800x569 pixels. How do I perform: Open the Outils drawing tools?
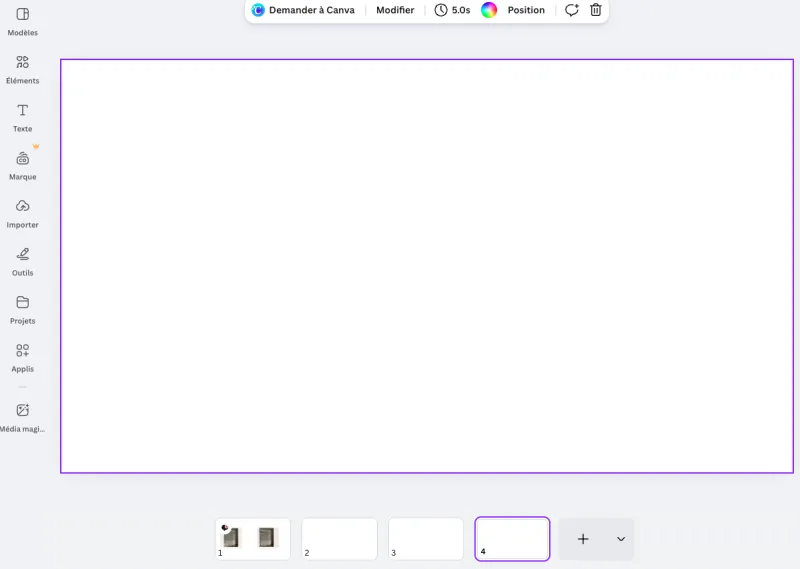tap(22, 262)
